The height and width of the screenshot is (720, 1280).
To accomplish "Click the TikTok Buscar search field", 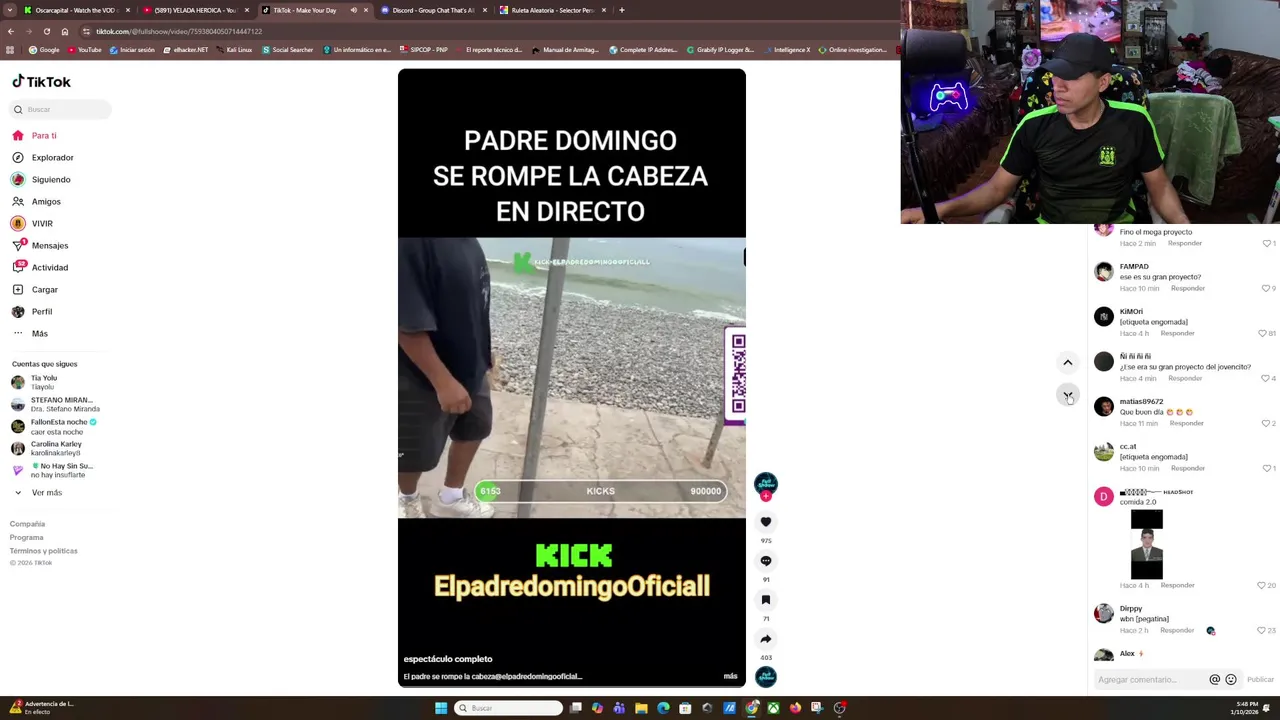I will (x=62, y=109).
